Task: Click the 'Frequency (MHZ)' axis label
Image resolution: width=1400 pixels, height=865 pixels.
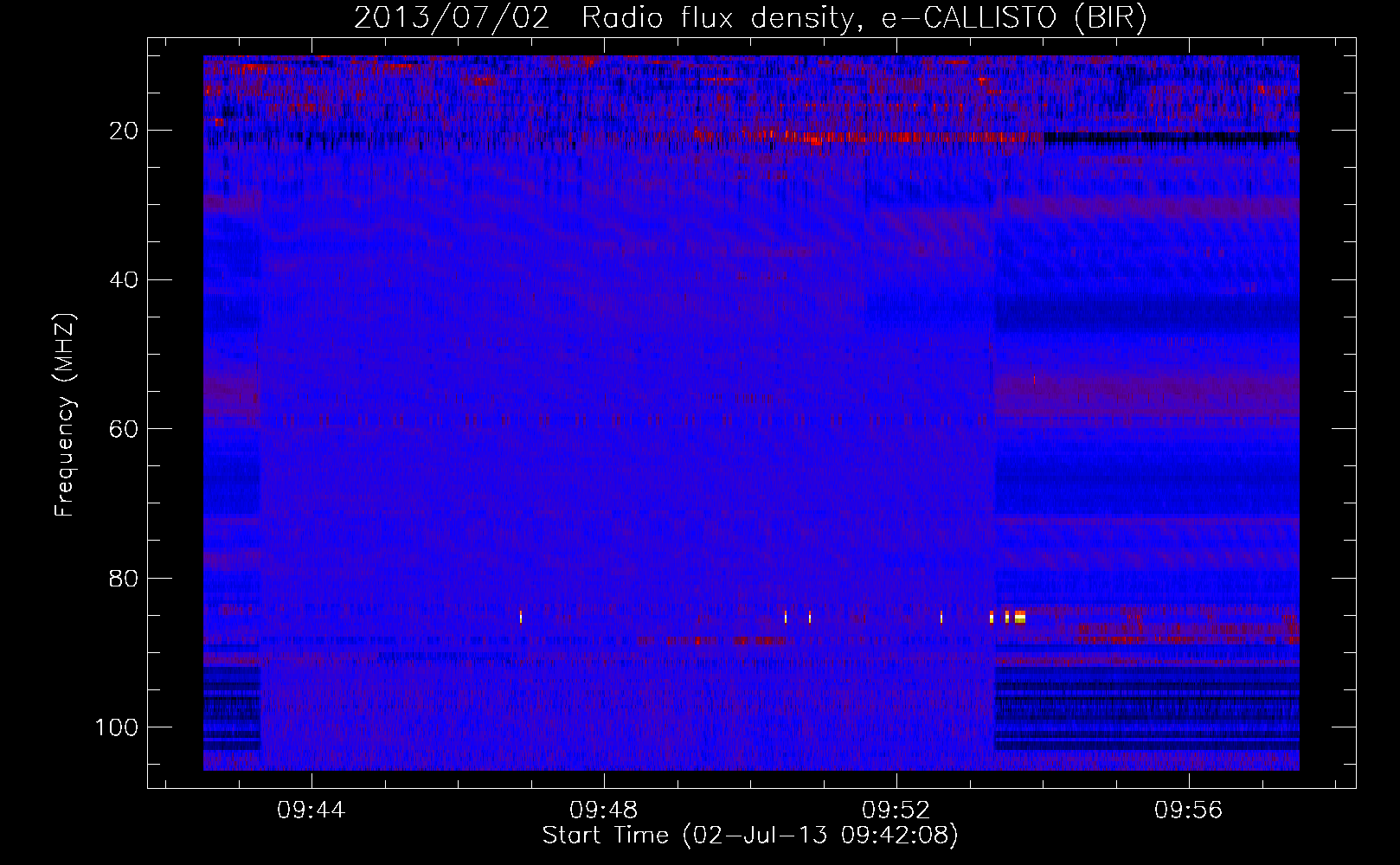Action: click(65, 415)
